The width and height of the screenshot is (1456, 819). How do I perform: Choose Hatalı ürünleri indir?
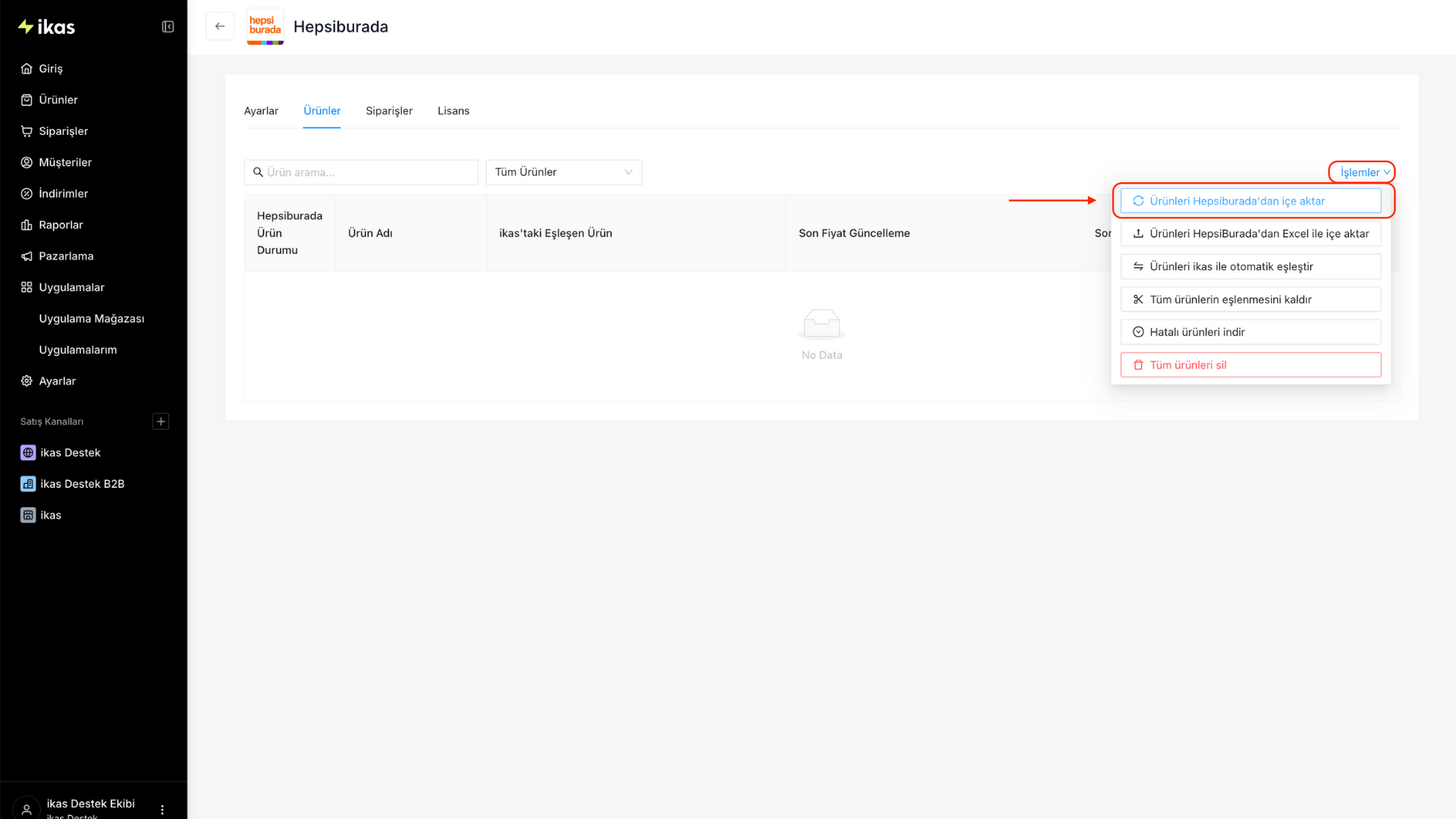(x=1250, y=332)
